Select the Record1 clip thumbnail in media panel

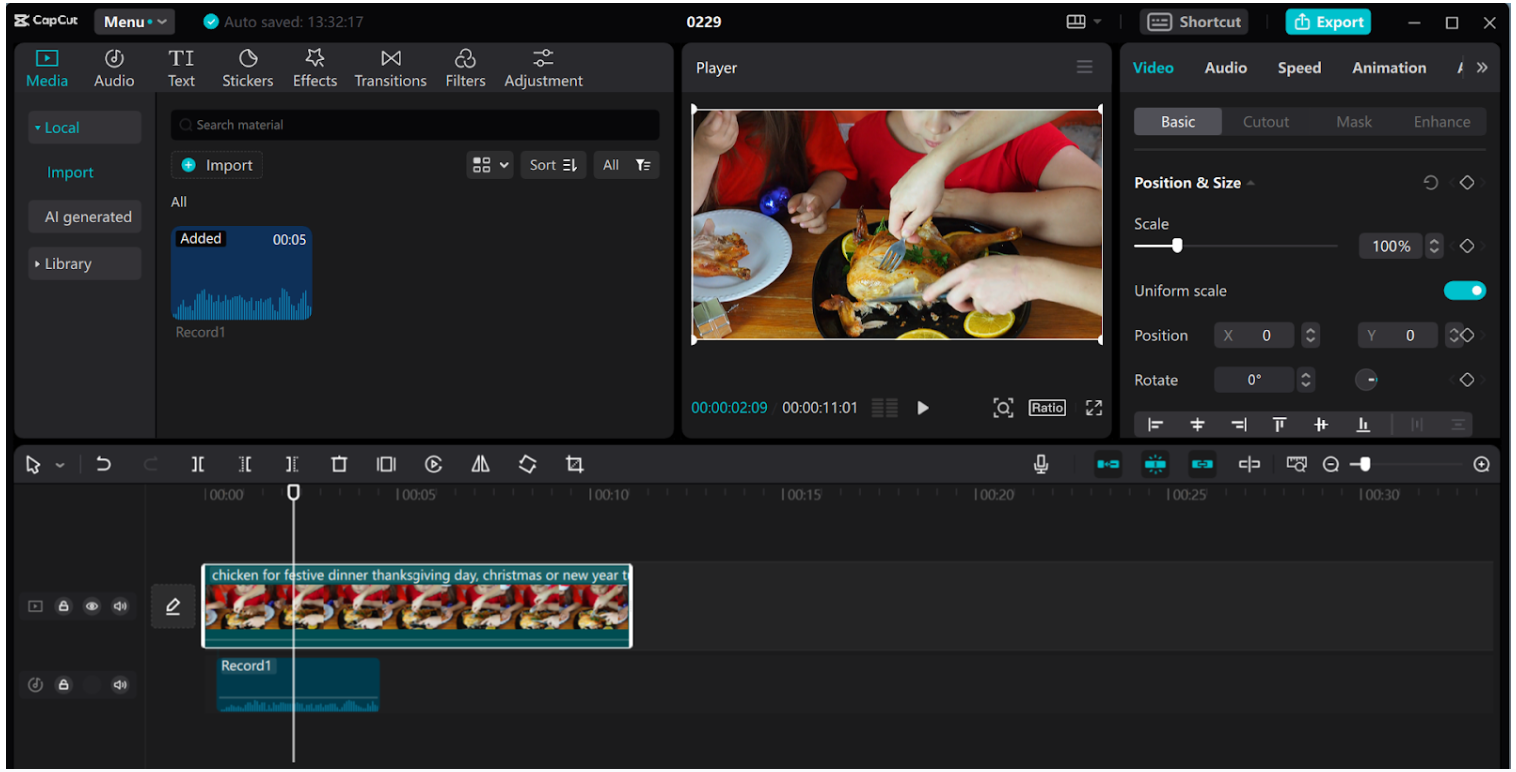pyautogui.click(x=241, y=273)
